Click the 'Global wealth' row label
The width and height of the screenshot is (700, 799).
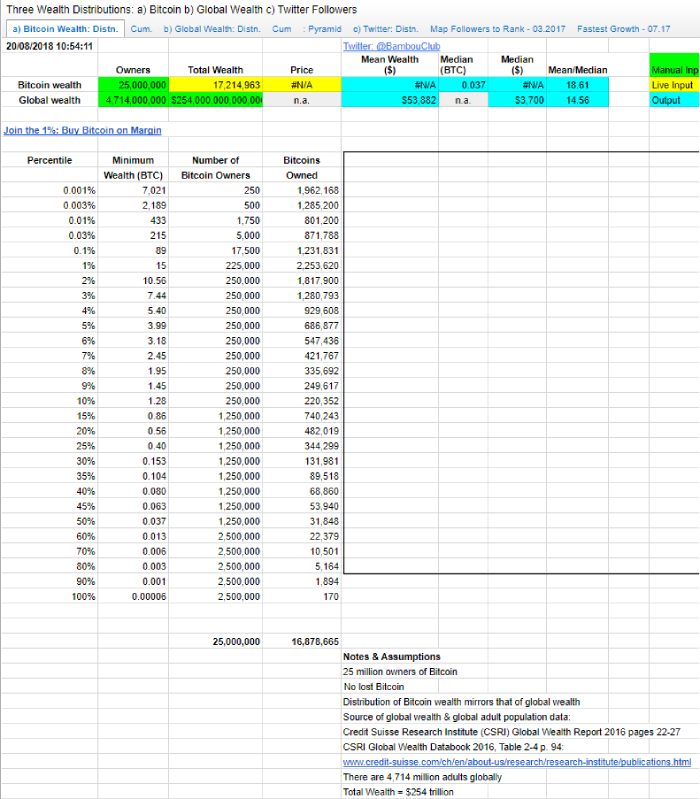click(49, 100)
